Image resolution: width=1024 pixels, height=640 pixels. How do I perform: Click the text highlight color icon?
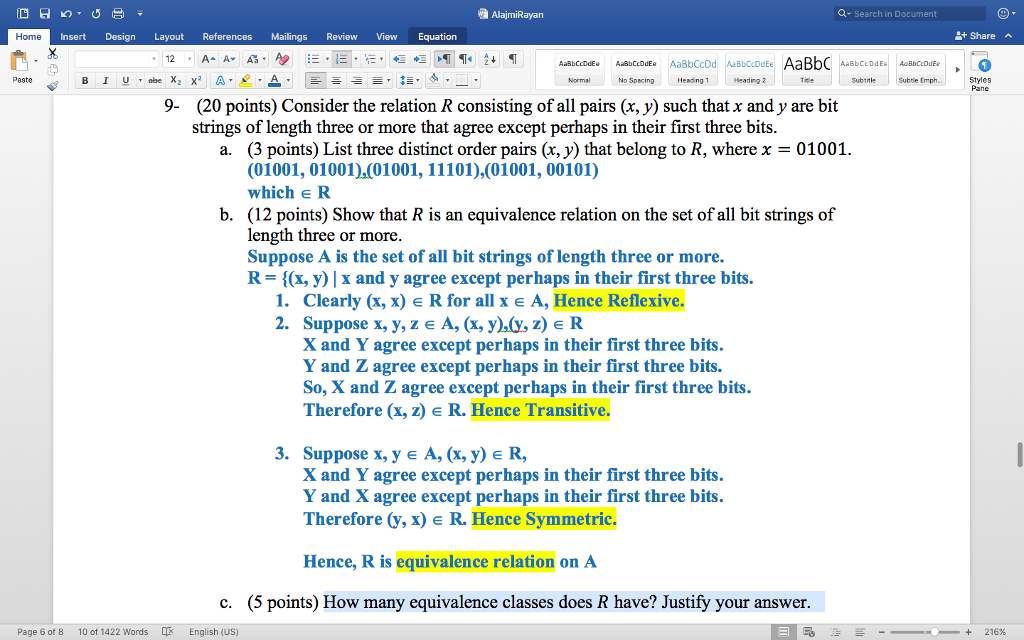pyautogui.click(x=246, y=79)
